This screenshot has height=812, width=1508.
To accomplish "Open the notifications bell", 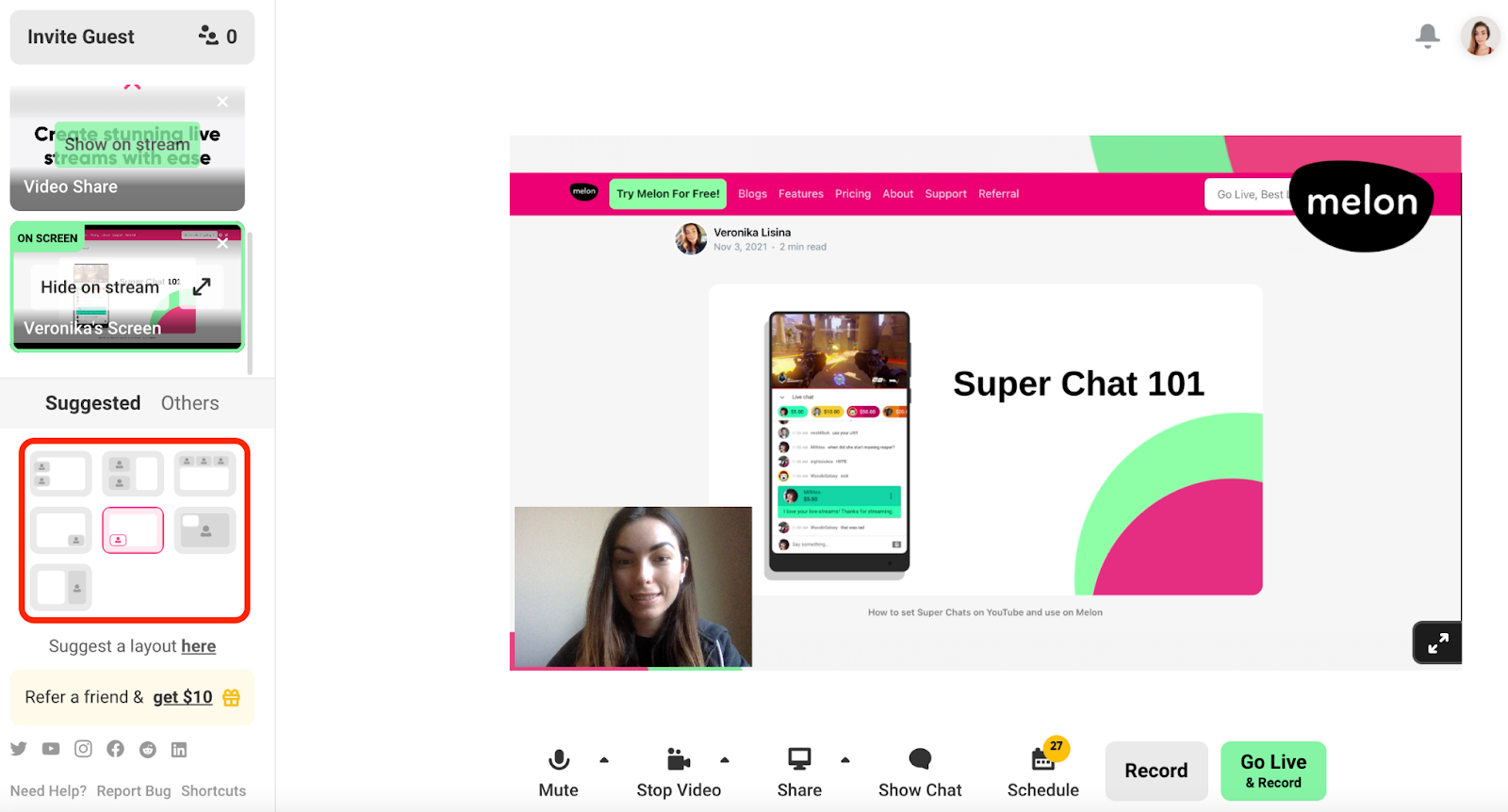I will click(1428, 36).
